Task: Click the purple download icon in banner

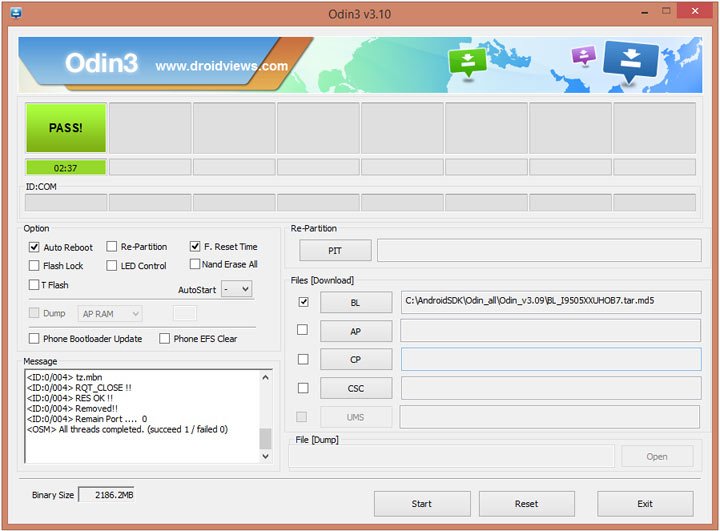Action: (x=584, y=56)
